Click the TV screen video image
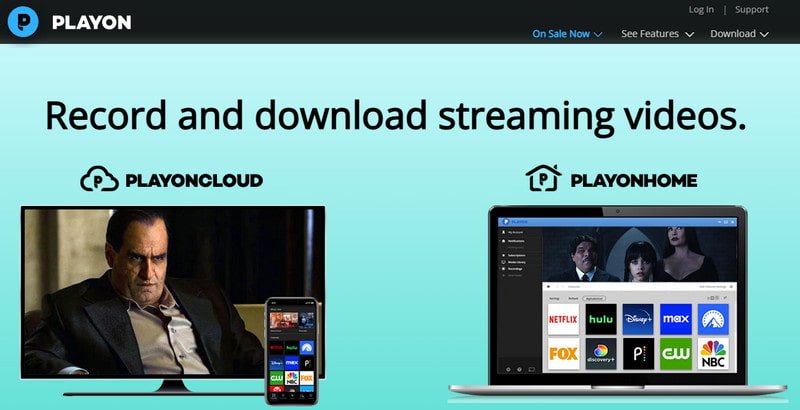The height and width of the screenshot is (410, 800). pos(173,292)
